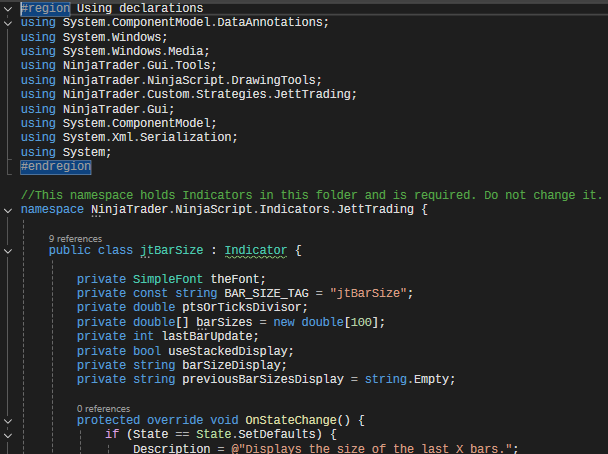Click the jtBarSize class name
This screenshot has height=454, width=608.
coord(171,250)
